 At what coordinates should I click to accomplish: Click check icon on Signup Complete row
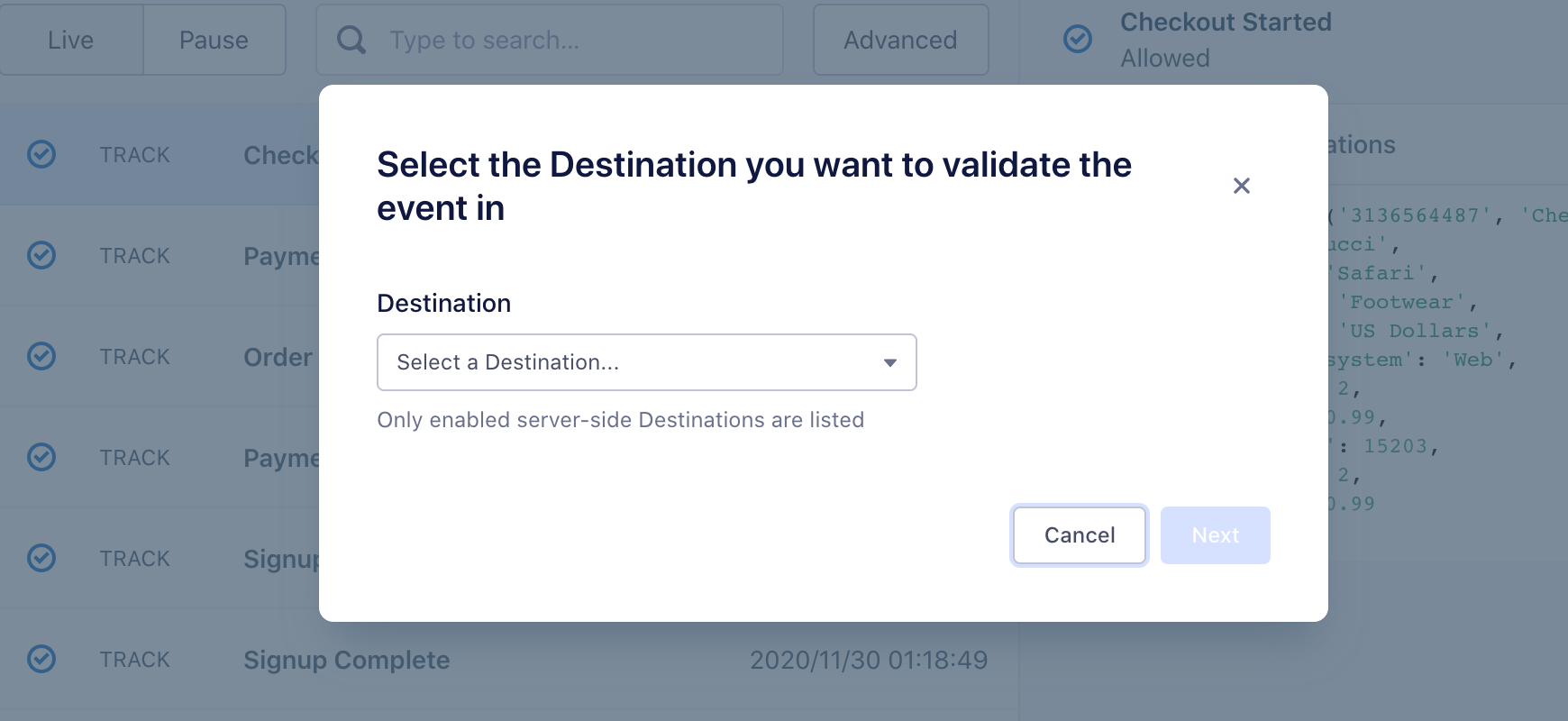click(x=41, y=660)
